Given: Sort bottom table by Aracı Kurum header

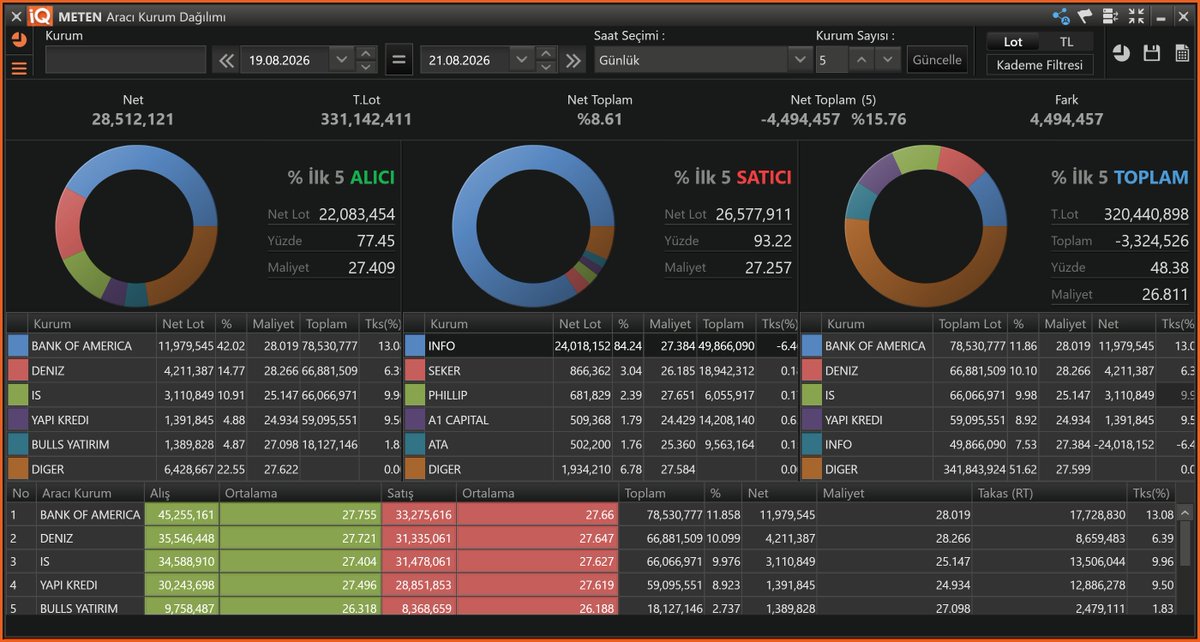Looking at the screenshot, I should (x=90, y=493).
